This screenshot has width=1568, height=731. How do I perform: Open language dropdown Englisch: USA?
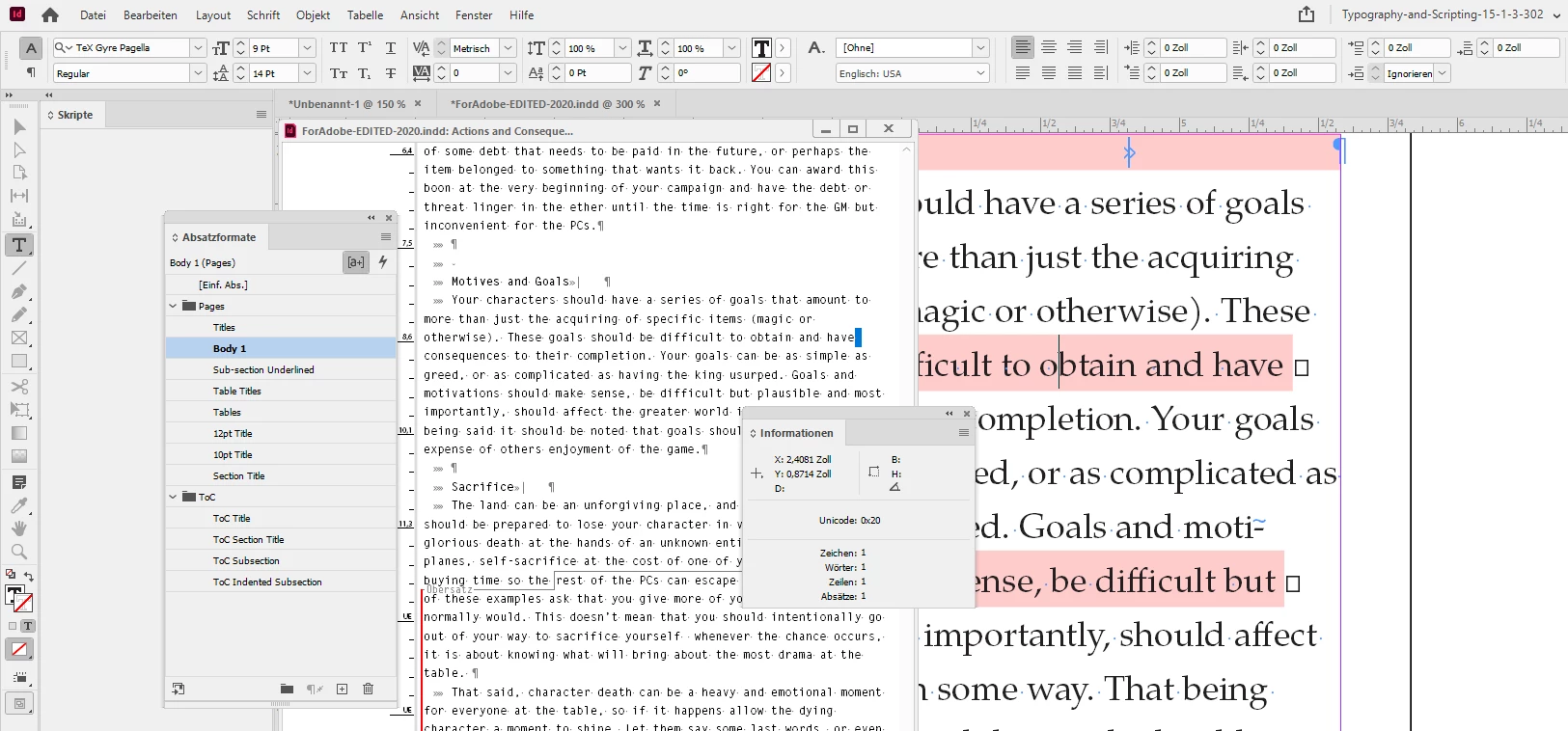[981, 72]
